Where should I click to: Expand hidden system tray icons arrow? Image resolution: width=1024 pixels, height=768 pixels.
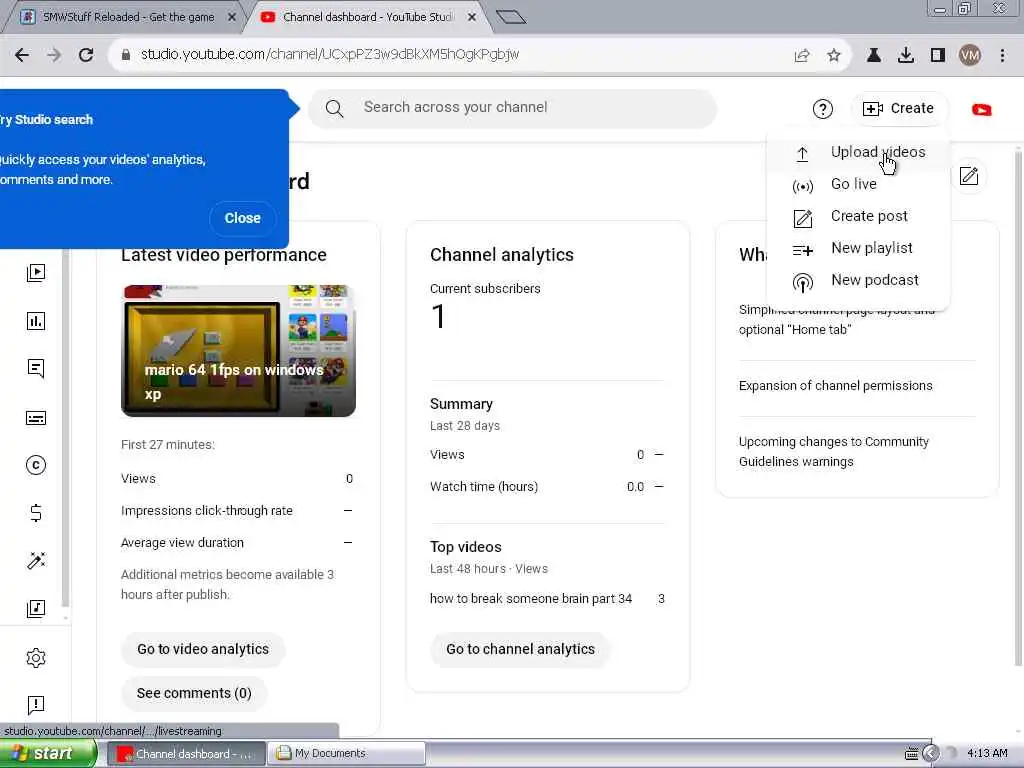pyautogui.click(x=932, y=754)
